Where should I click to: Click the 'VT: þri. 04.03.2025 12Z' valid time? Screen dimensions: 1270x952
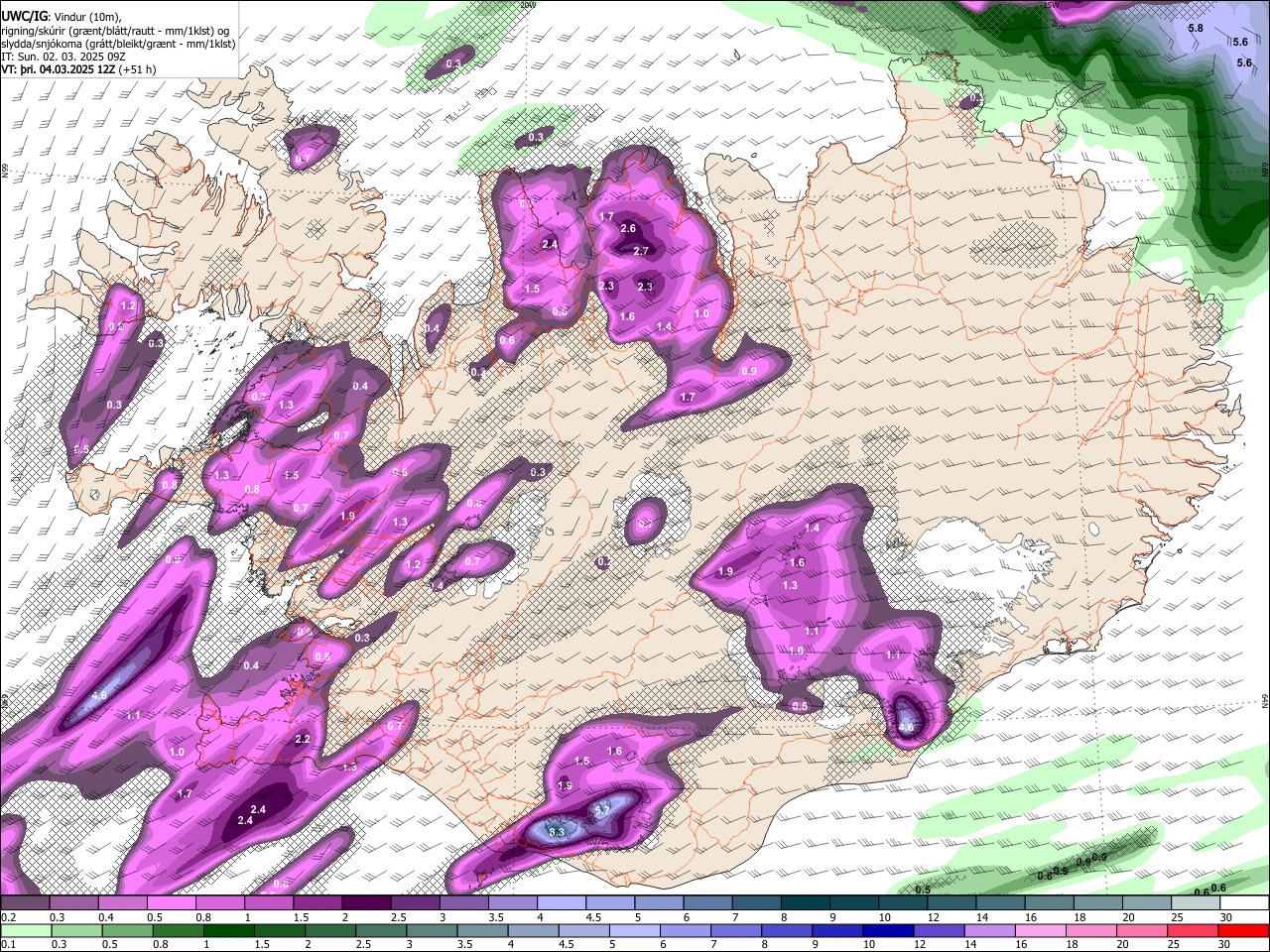click(59, 70)
